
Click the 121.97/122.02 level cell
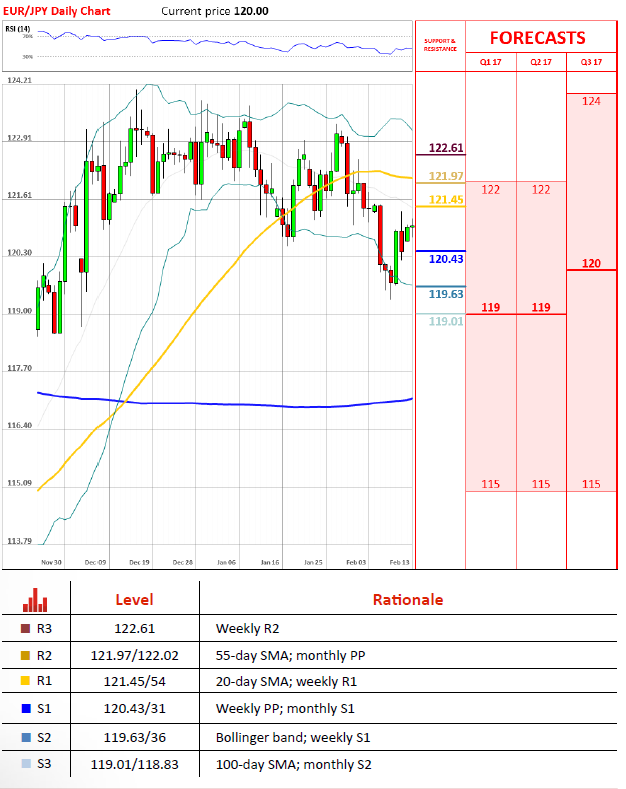coord(134,656)
